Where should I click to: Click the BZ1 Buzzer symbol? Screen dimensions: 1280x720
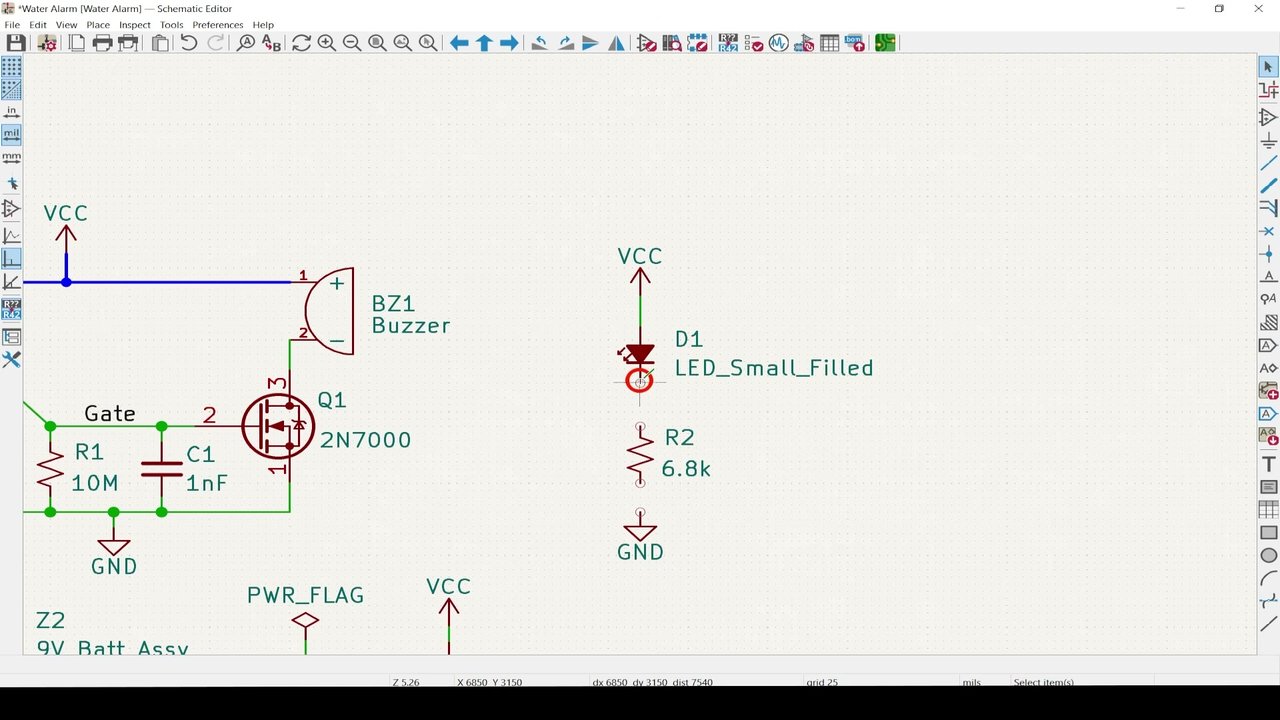[x=328, y=311]
